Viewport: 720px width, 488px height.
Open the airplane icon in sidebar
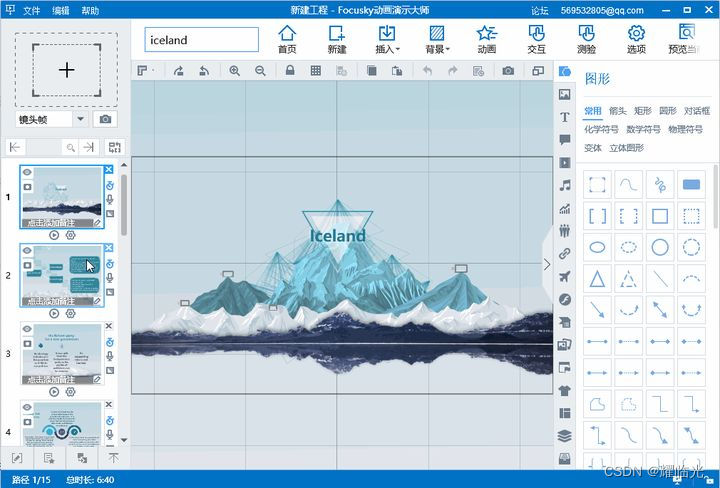565,276
